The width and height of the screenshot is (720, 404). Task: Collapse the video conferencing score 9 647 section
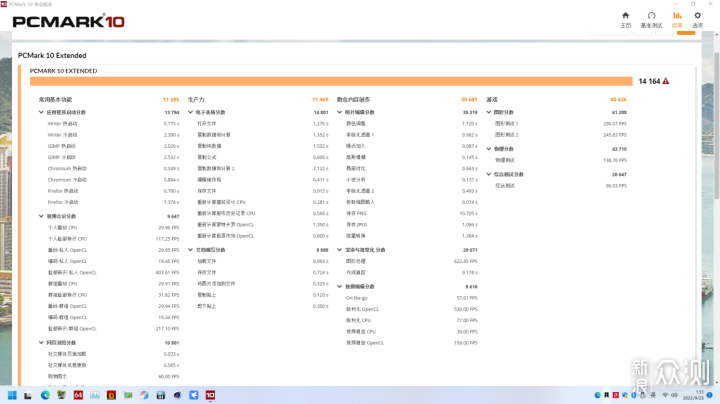point(41,216)
